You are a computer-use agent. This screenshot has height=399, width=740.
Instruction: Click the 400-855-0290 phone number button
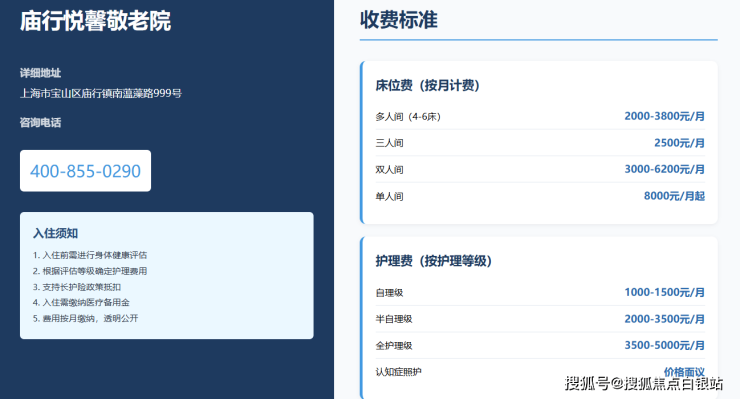coord(85,171)
